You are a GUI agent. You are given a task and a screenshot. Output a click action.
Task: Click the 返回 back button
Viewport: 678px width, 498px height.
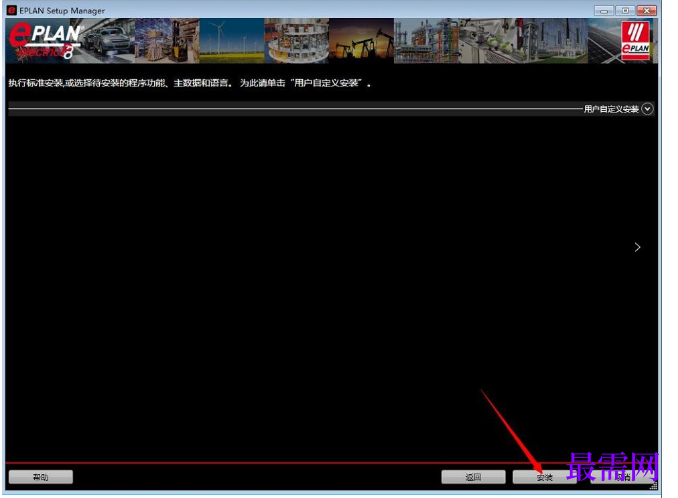pyautogui.click(x=473, y=477)
